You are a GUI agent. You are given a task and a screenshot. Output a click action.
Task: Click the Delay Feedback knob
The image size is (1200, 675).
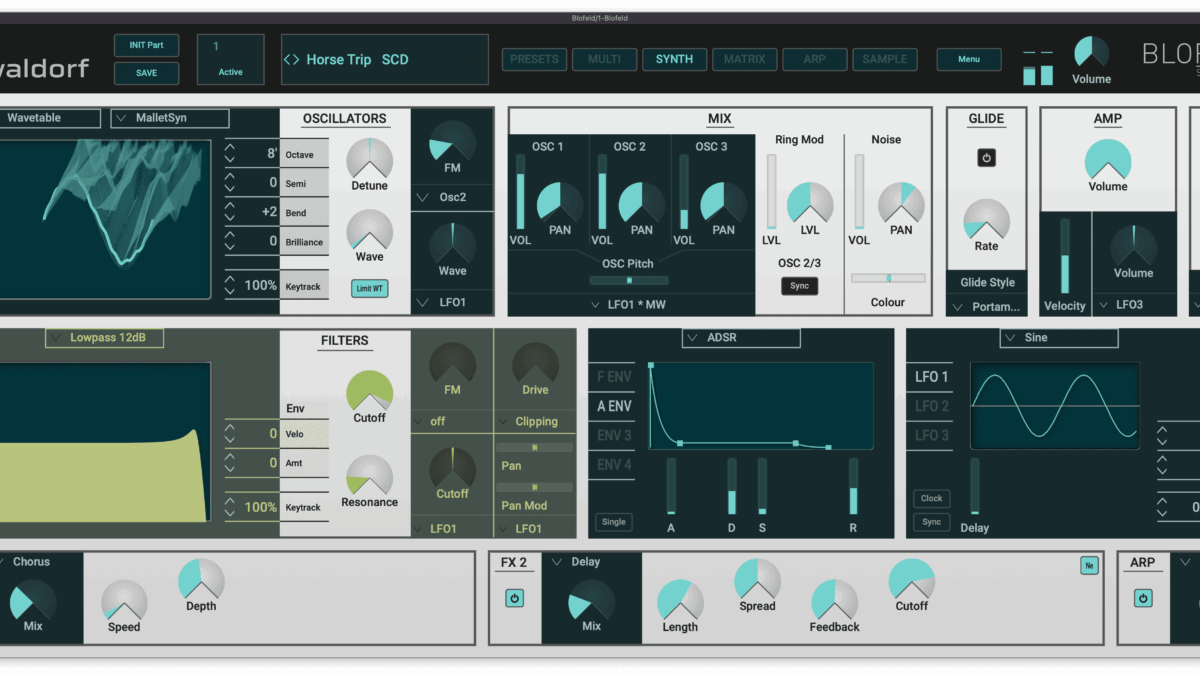click(x=834, y=600)
